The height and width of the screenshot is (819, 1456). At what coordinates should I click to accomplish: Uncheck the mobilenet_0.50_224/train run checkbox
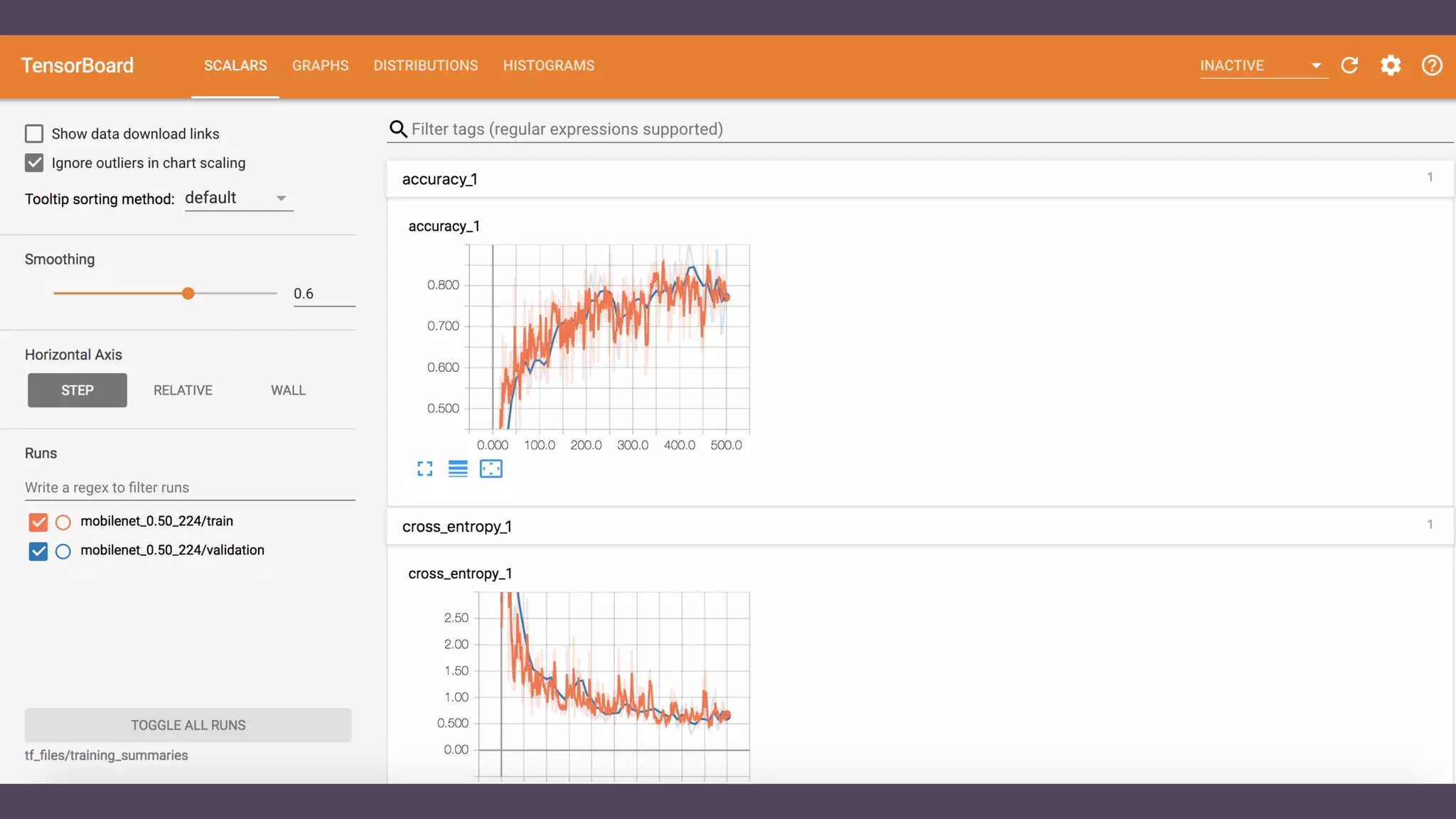pos(38,522)
